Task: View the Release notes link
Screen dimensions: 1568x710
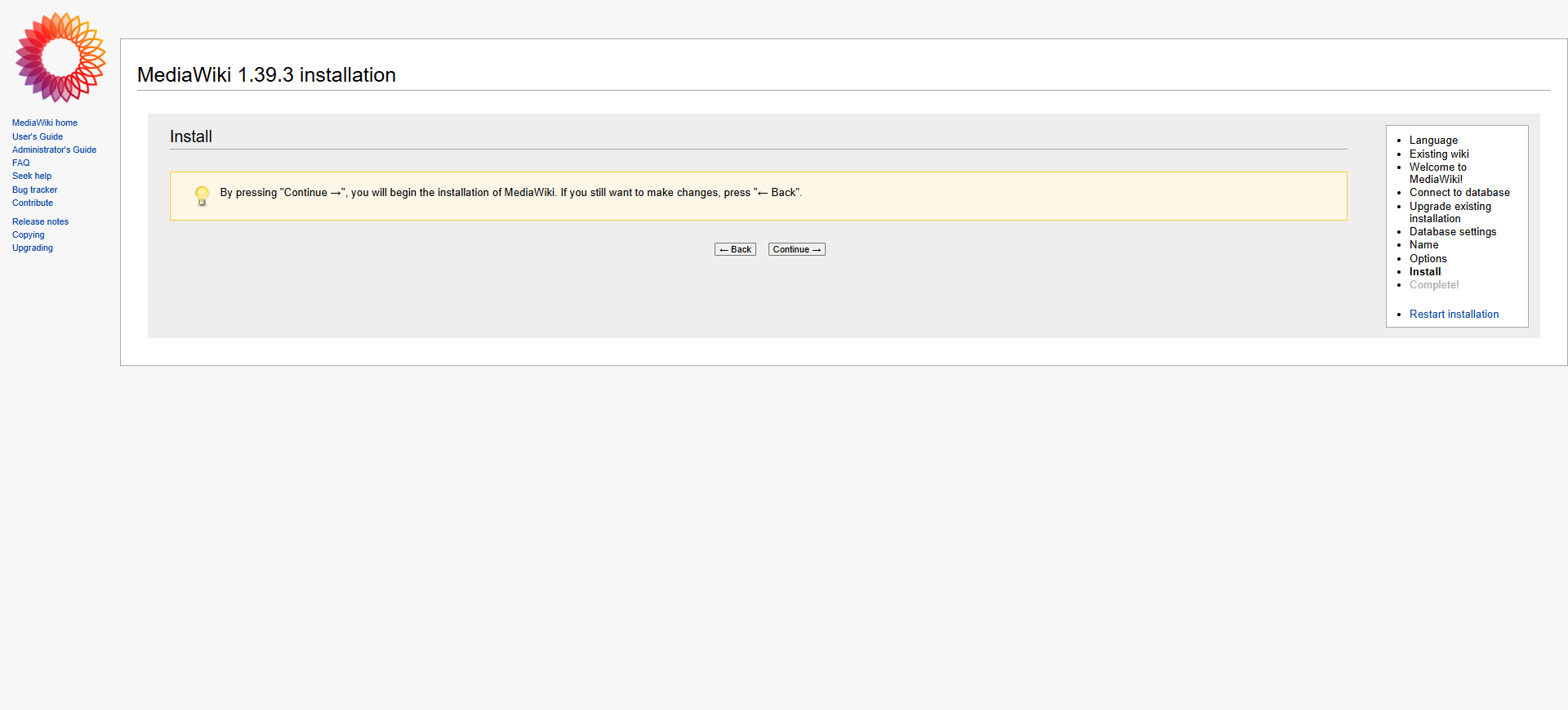Action: pyautogui.click(x=41, y=221)
